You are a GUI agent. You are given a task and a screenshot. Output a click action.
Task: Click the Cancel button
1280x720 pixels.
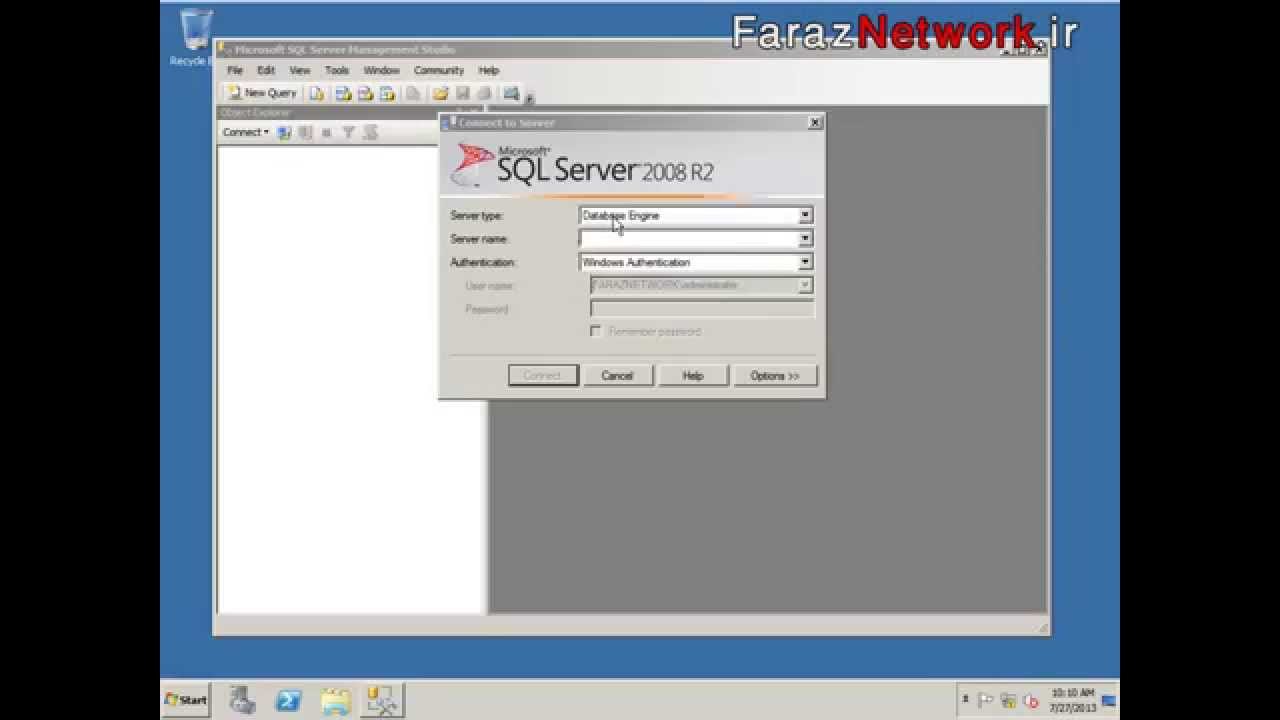tap(617, 376)
